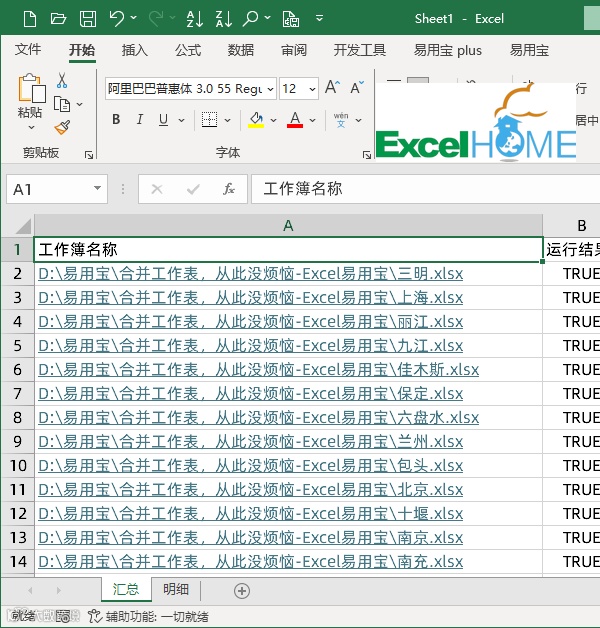
Task: Switch to the 审阅 ribbon tab
Action: pos(294,50)
